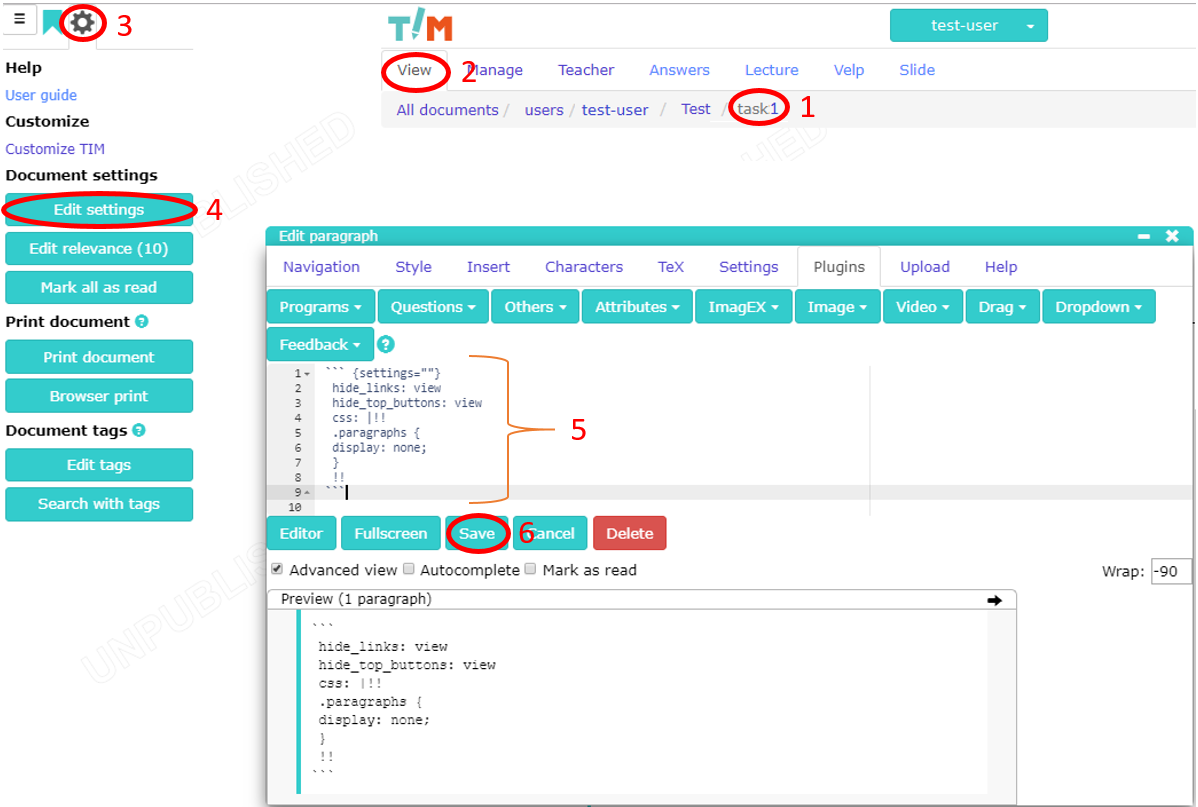Open the test-user account dropdown

[x=968, y=25]
